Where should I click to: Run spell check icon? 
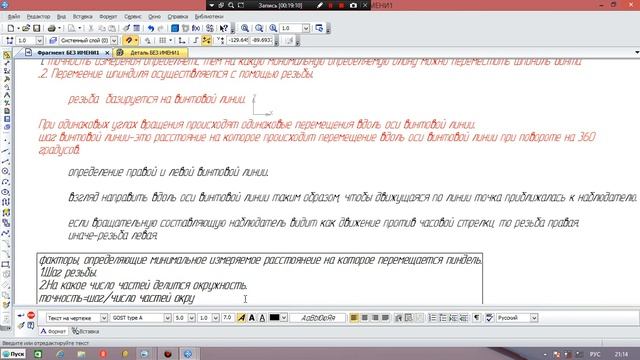[x=489, y=318]
